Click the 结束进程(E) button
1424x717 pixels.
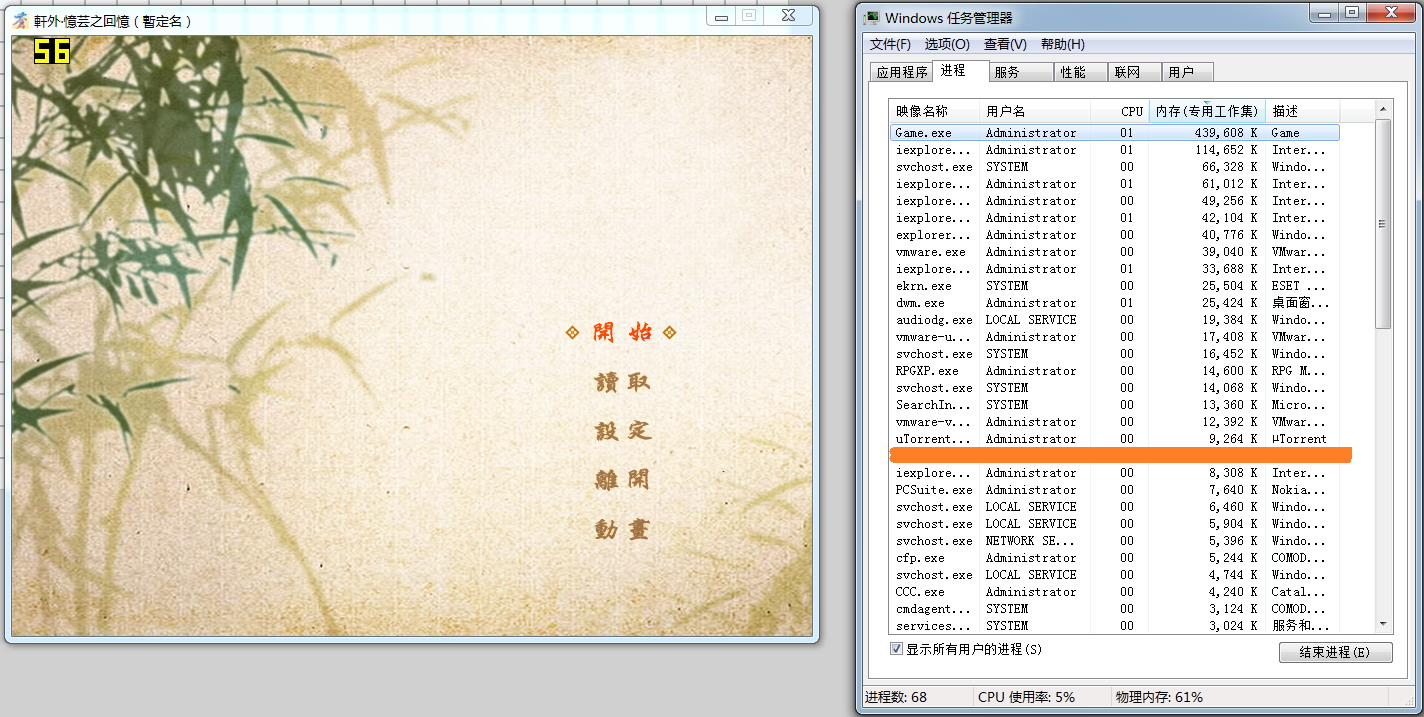click(x=1335, y=652)
